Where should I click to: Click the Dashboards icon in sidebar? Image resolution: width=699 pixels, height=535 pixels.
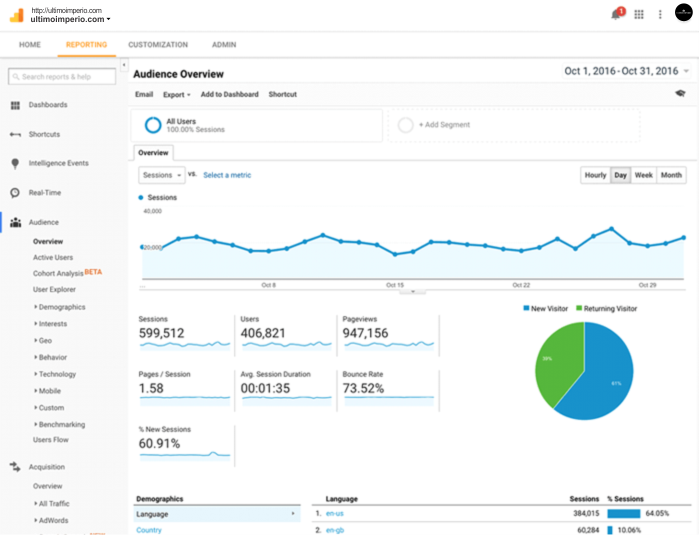pyautogui.click(x=15, y=105)
